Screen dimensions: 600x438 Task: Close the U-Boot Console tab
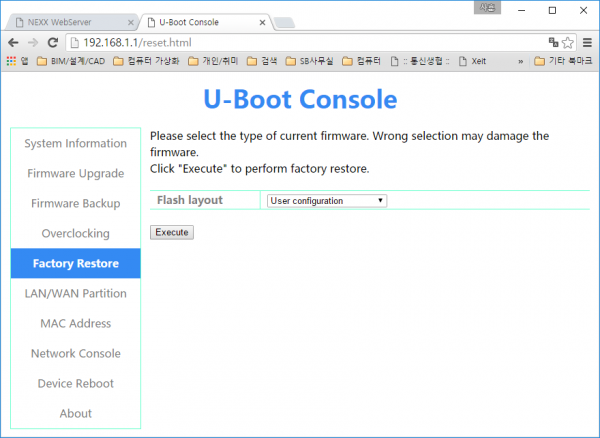(x=262, y=23)
